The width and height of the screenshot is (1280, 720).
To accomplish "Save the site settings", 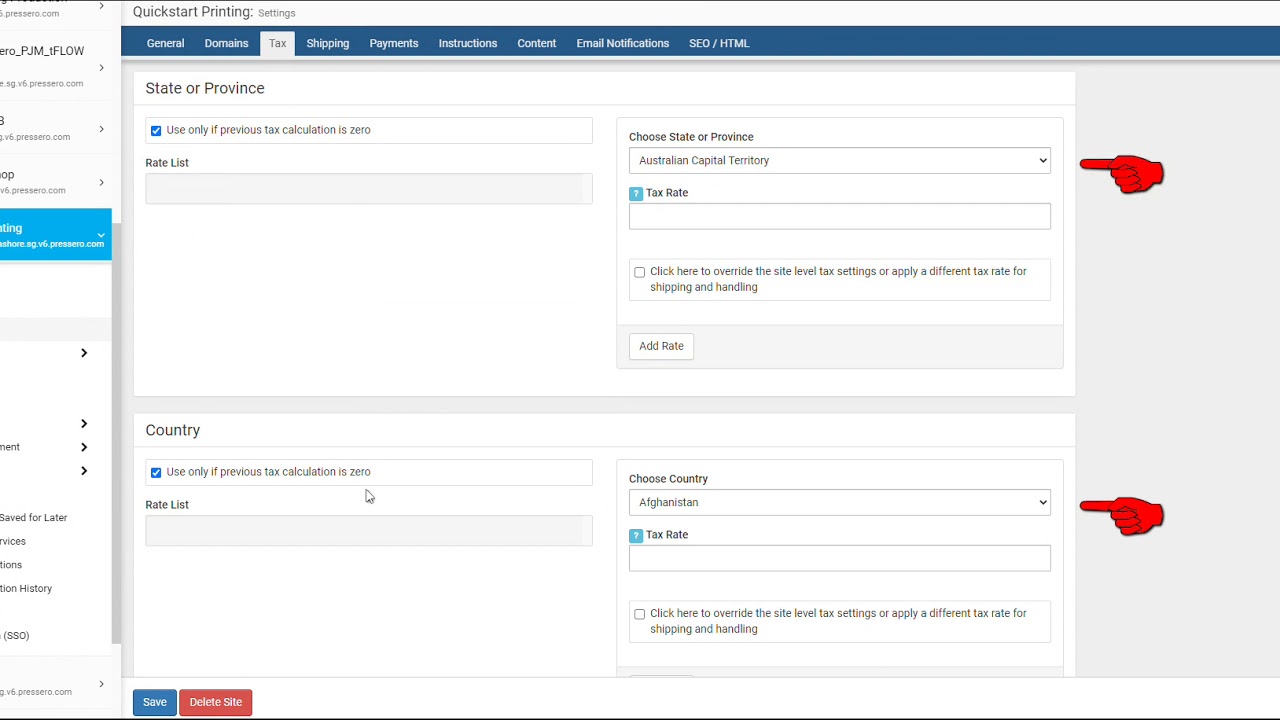I will tap(154, 702).
